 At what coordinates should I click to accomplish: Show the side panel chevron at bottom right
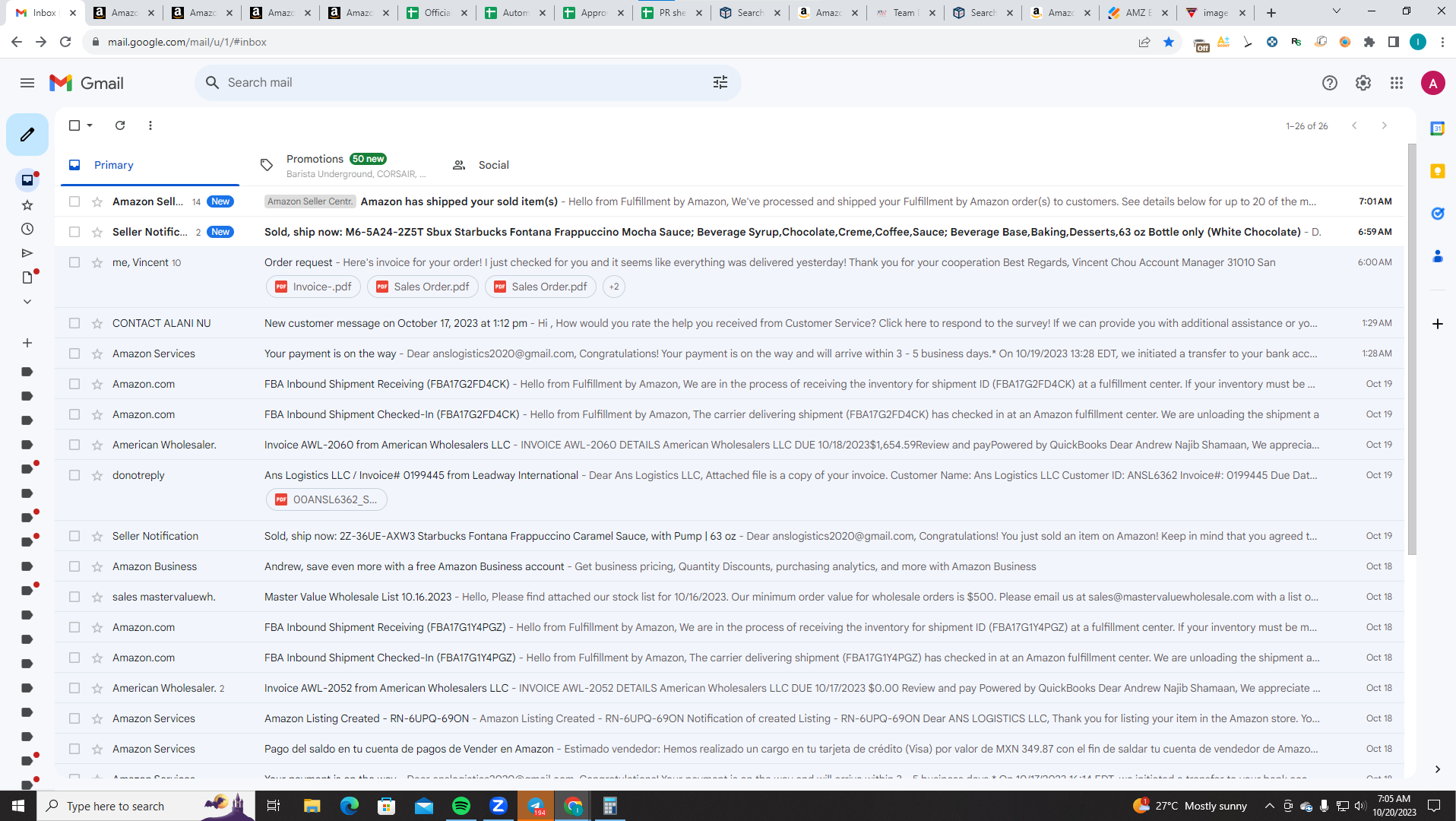click(x=1438, y=769)
